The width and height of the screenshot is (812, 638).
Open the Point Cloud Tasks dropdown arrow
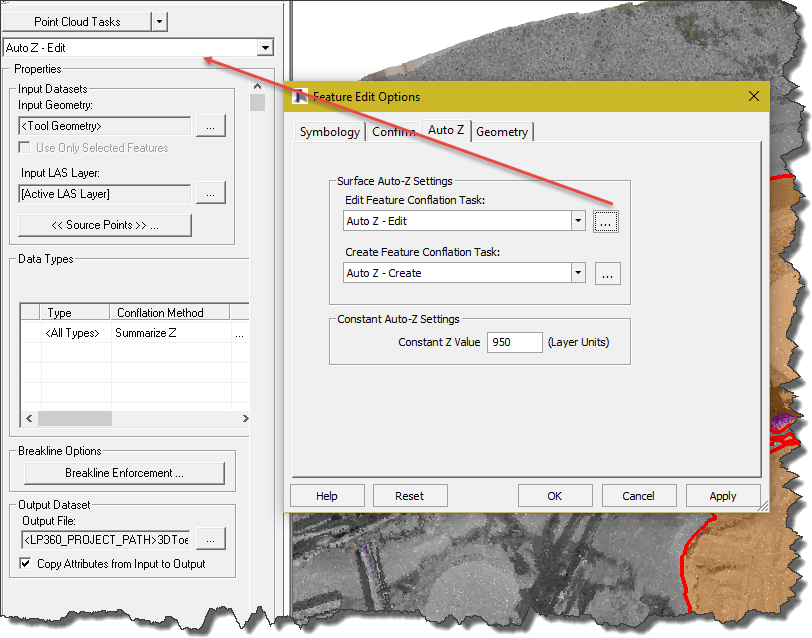pos(160,22)
